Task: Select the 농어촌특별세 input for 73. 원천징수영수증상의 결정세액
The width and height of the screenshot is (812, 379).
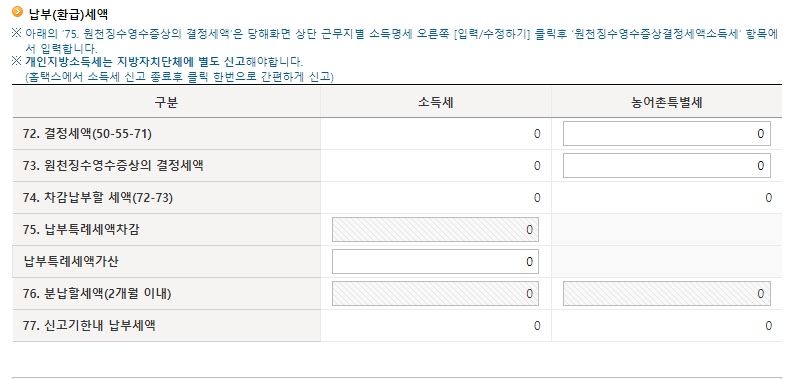Action: 666,166
